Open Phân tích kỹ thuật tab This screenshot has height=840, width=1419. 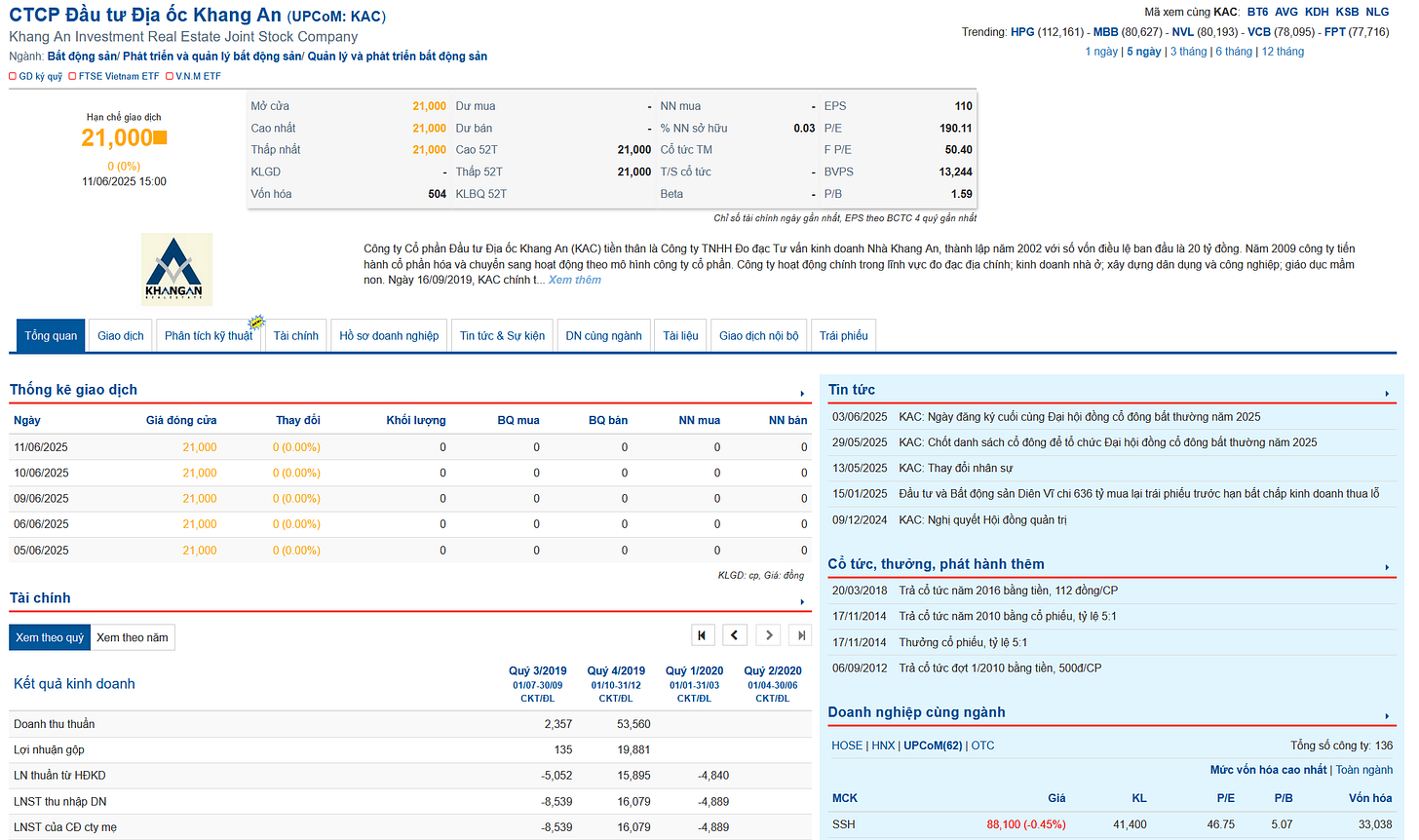click(x=209, y=335)
